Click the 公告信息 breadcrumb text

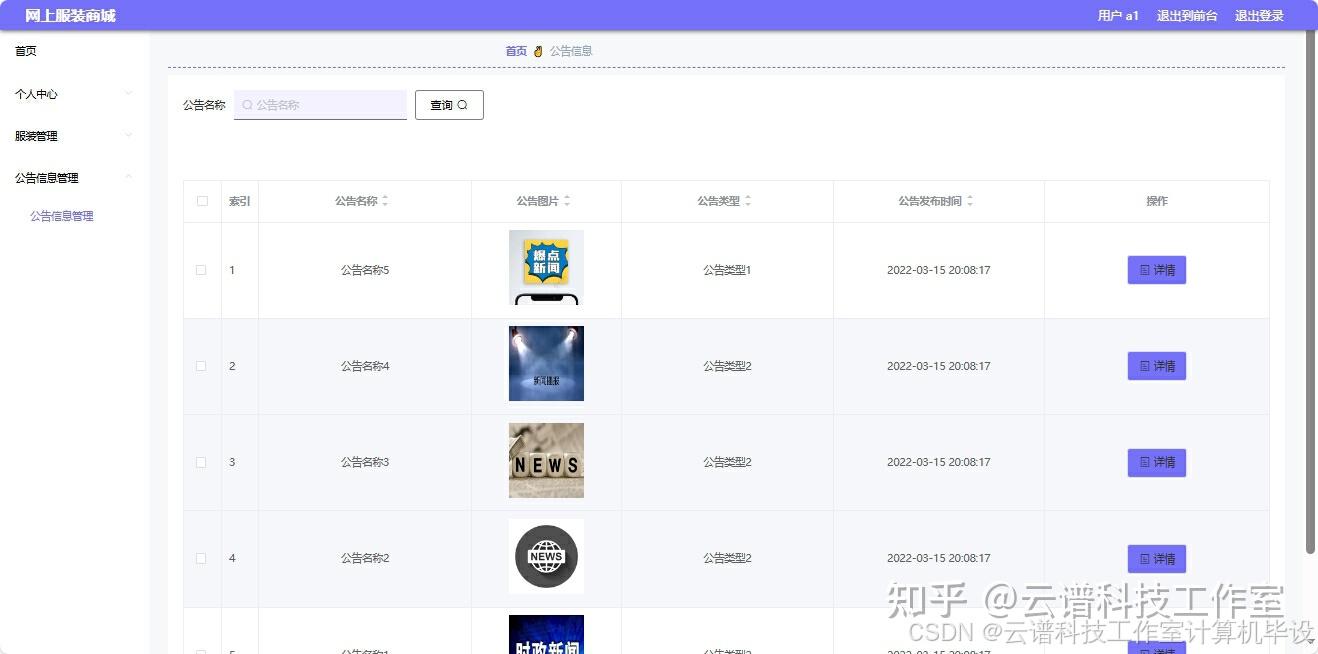[x=571, y=51]
